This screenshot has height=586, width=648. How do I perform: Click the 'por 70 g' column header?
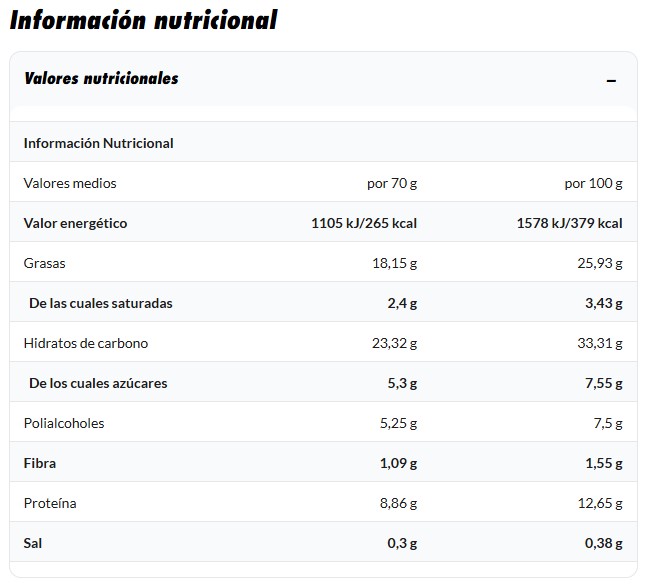[x=392, y=183]
